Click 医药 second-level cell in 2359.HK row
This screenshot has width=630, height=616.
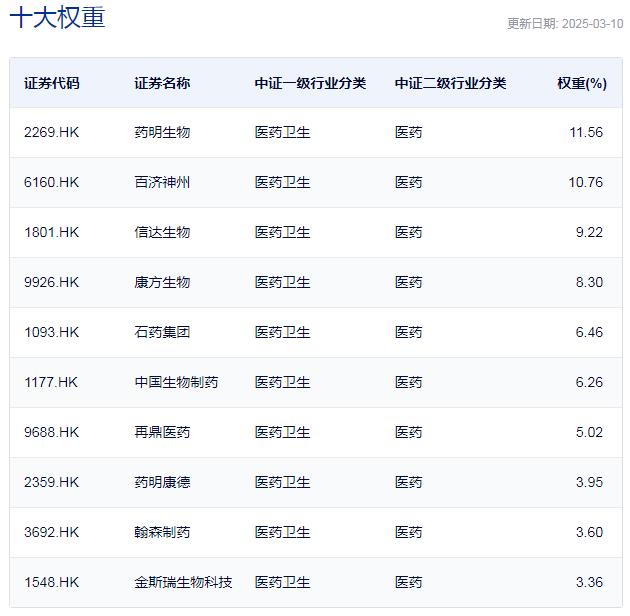click(409, 482)
